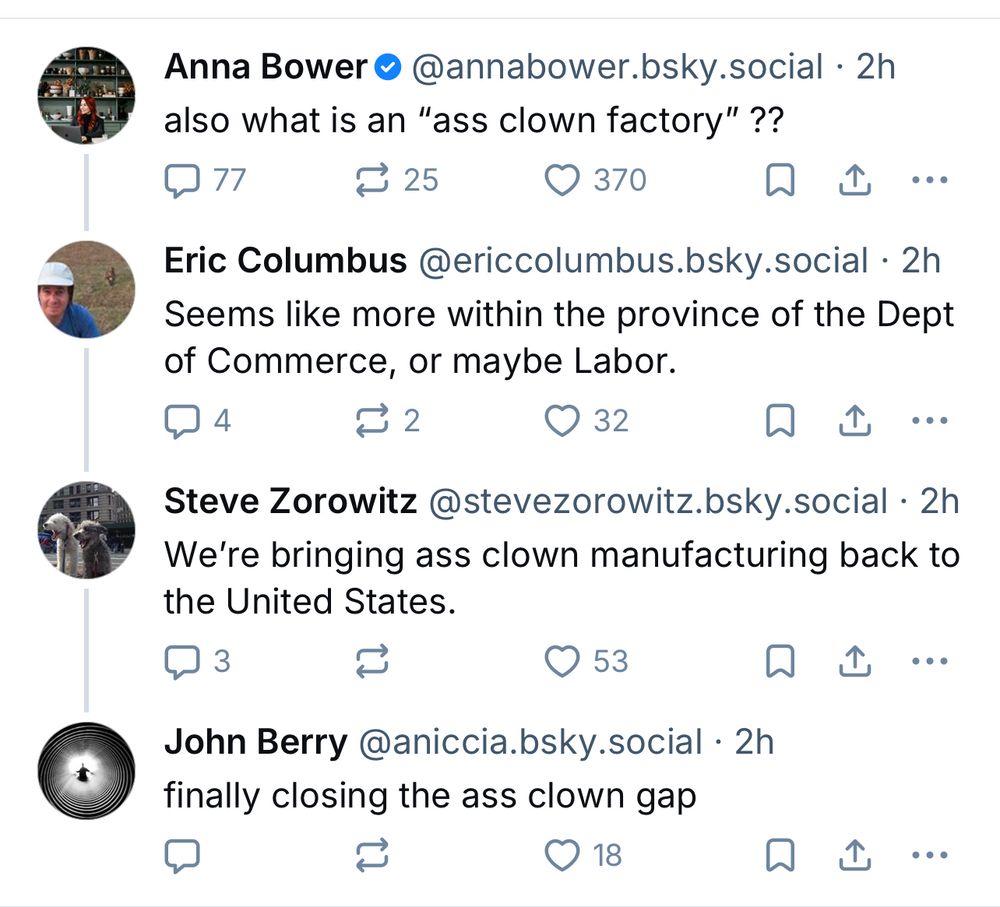View Steve Zorowitz's dog avatar
Image resolution: width=1000 pixels, height=907 pixels.
click(86, 530)
